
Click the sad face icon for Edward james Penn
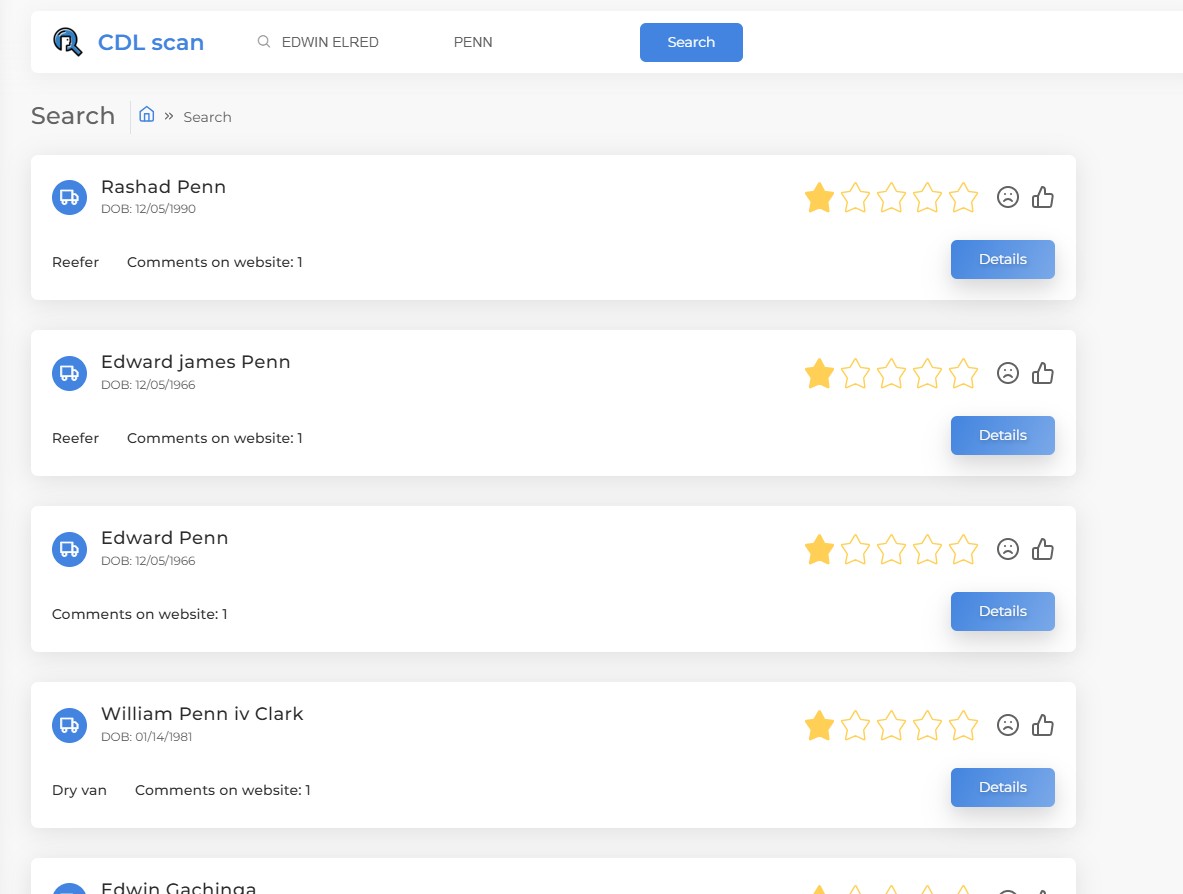pyautogui.click(x=1008, y=373)
